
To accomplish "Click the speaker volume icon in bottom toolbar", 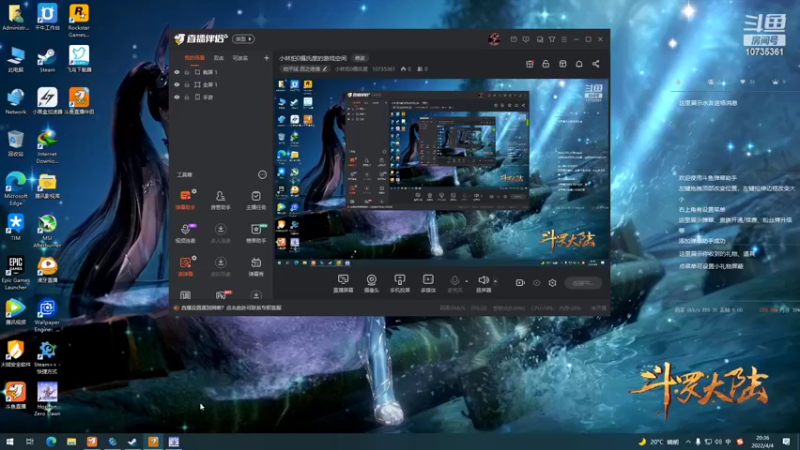I will [x=483, y=280].
